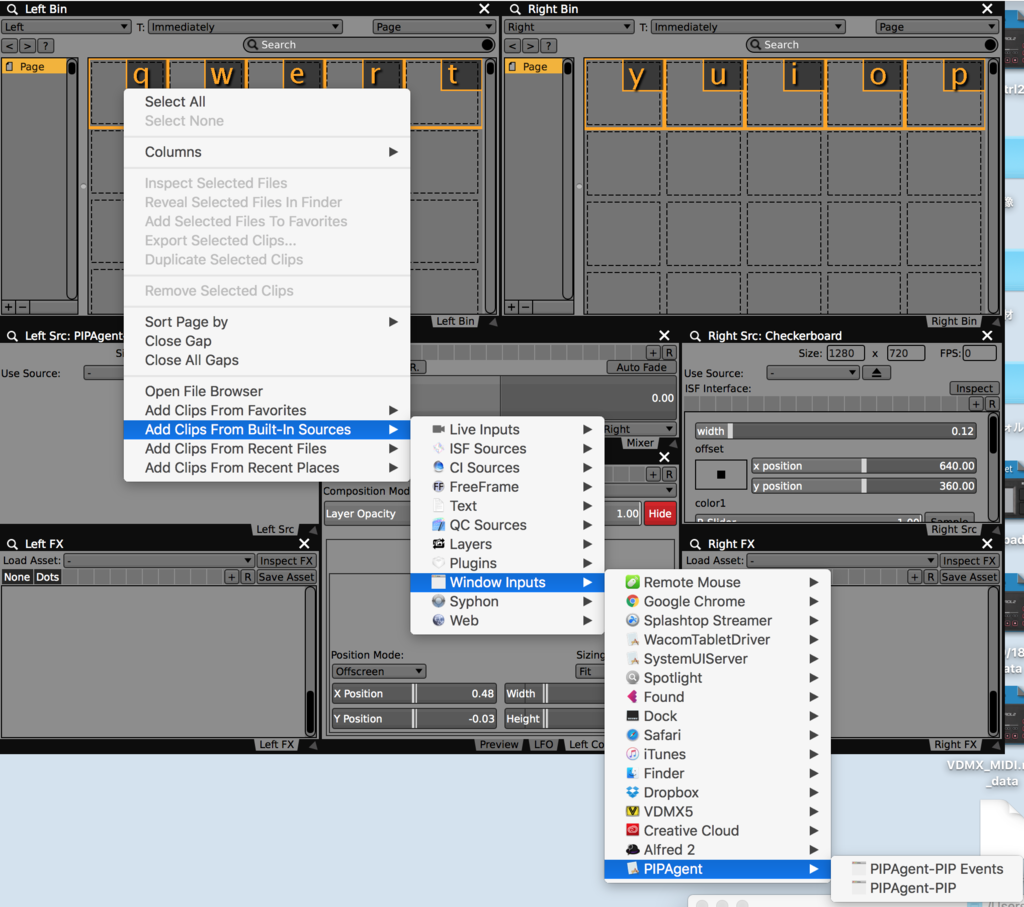Click the iTunes icon in Window Inputs
Viewport: 1024px width, 907px height.
coord(632,754)
